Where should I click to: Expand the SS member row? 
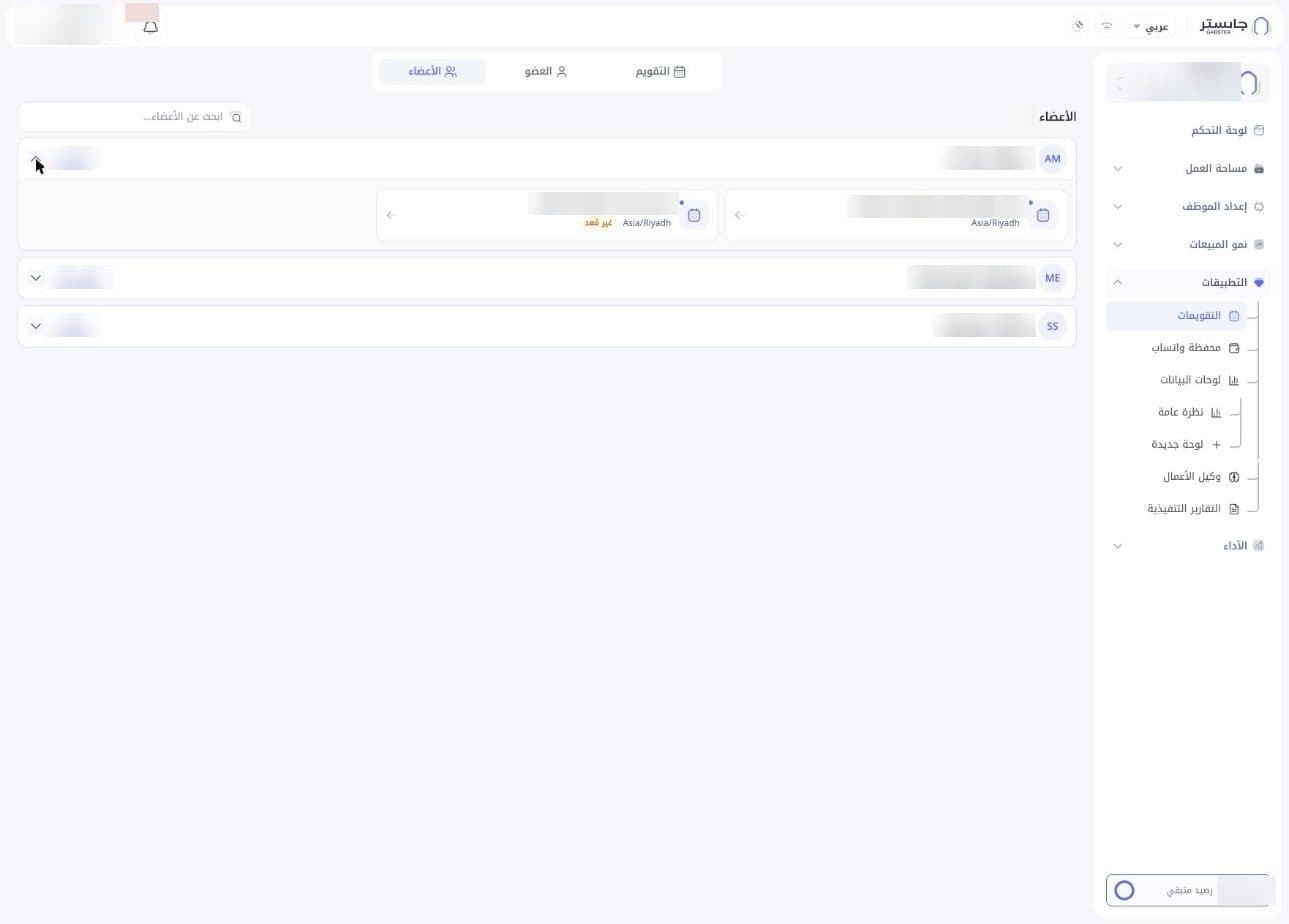pos(36,326)
